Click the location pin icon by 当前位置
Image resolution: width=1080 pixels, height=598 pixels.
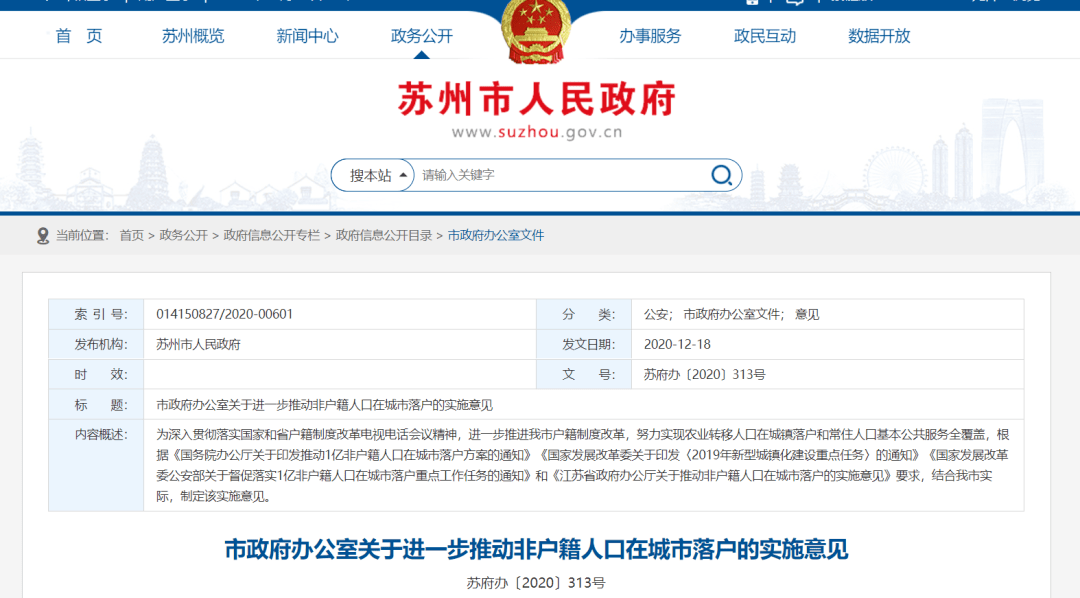[x=42, y=236]
